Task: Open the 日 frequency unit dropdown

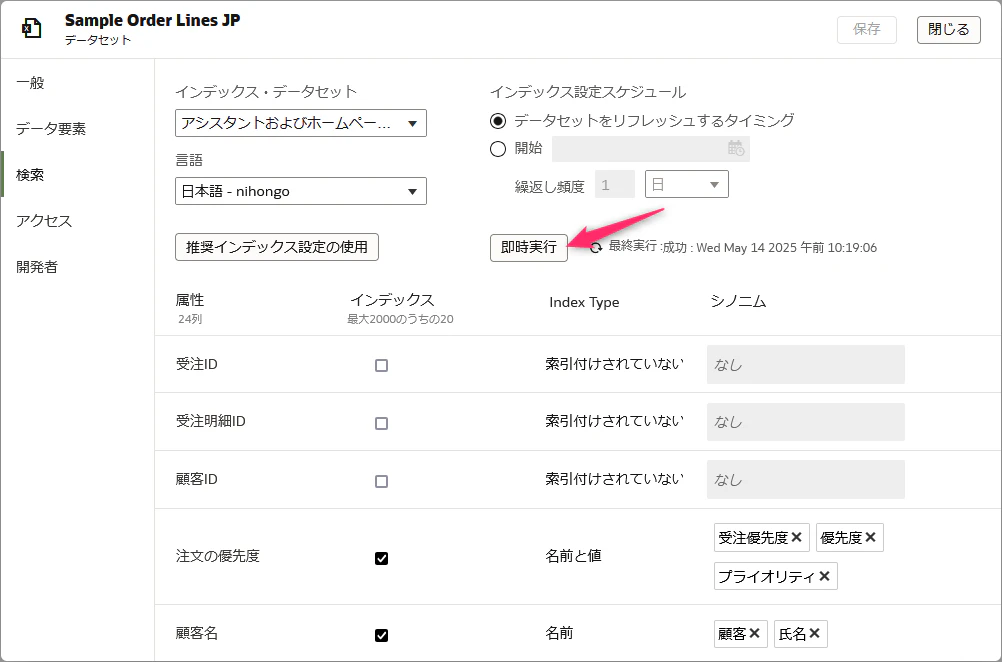Action: [x=687, y=185]
